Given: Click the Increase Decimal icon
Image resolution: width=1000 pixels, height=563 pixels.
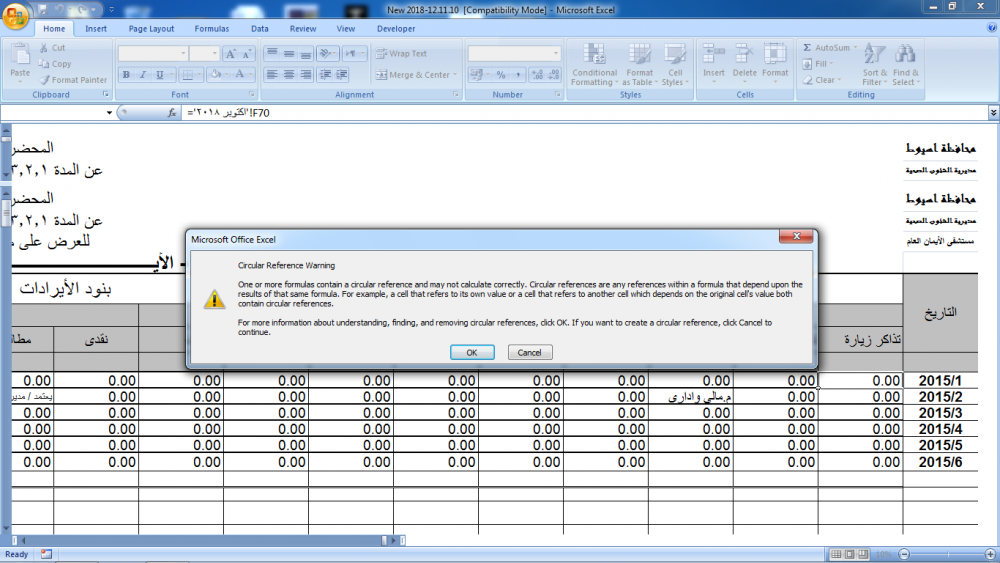Looking at the screenshot, I should coord(538,75).
